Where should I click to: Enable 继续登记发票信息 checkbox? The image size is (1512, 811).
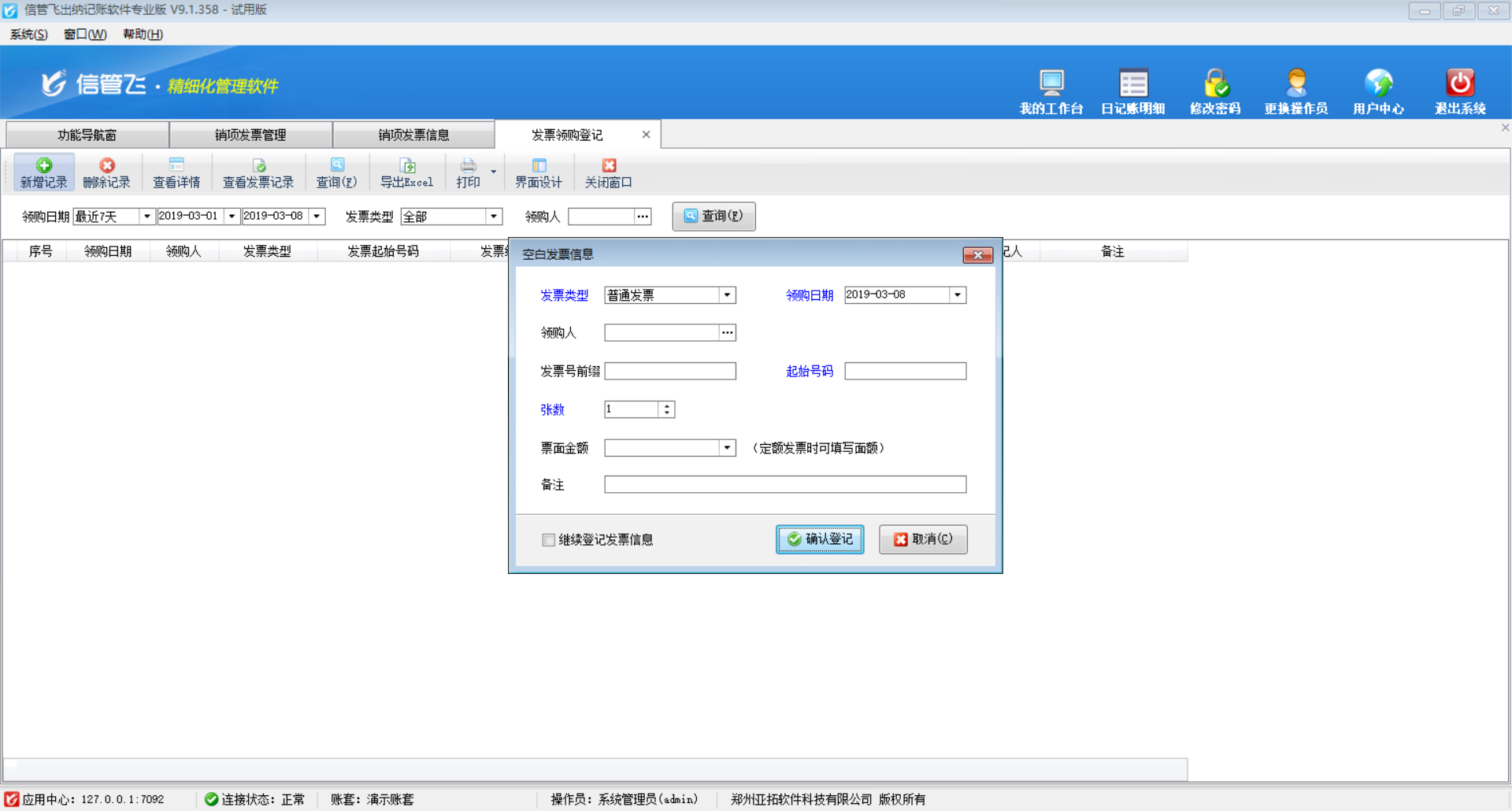(x=549, y=539)
